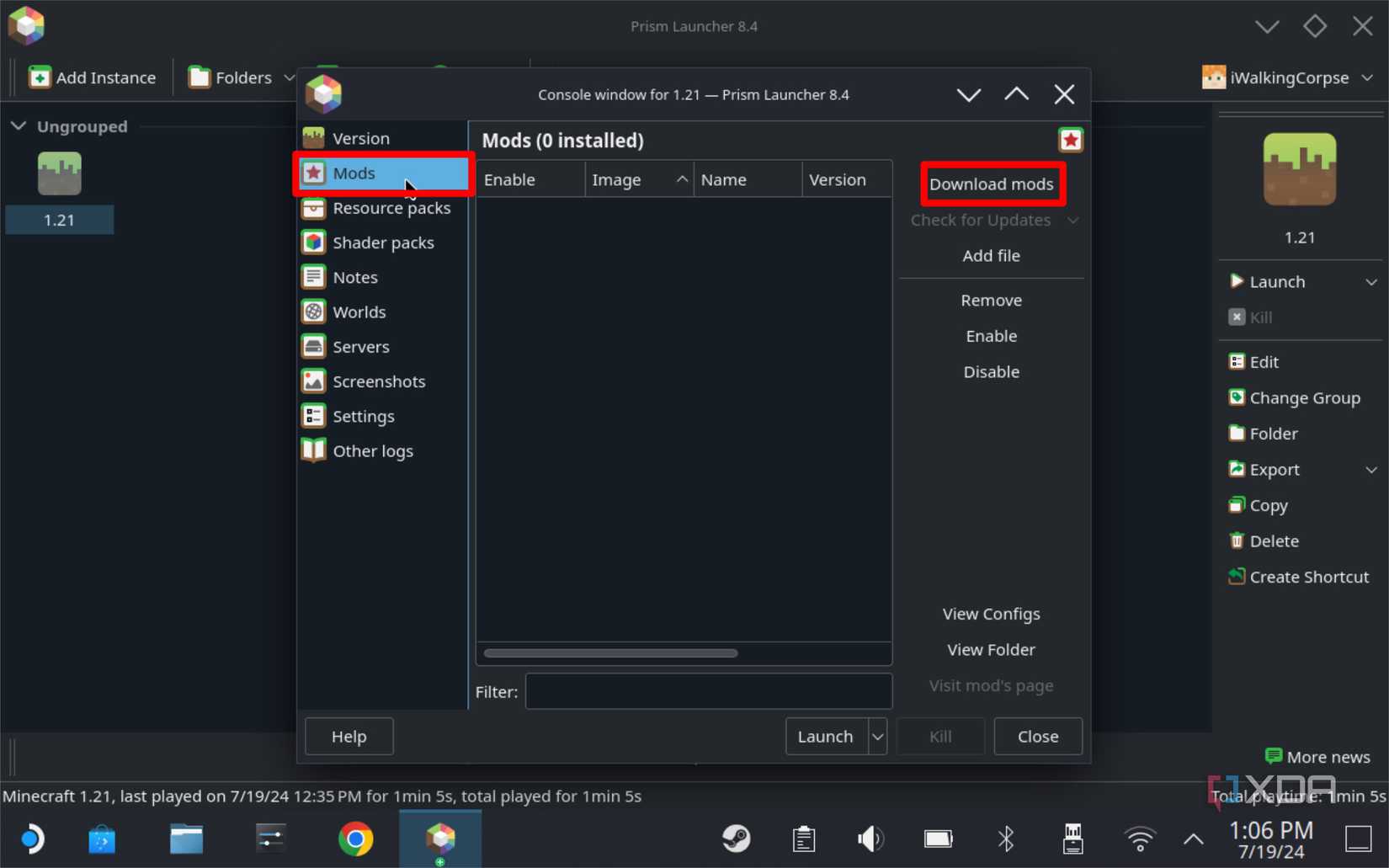Click the red star mods icon beside the heading
Image resolution: width=1389 pixels, height=868 pixels.
[x=1070, y=140]
